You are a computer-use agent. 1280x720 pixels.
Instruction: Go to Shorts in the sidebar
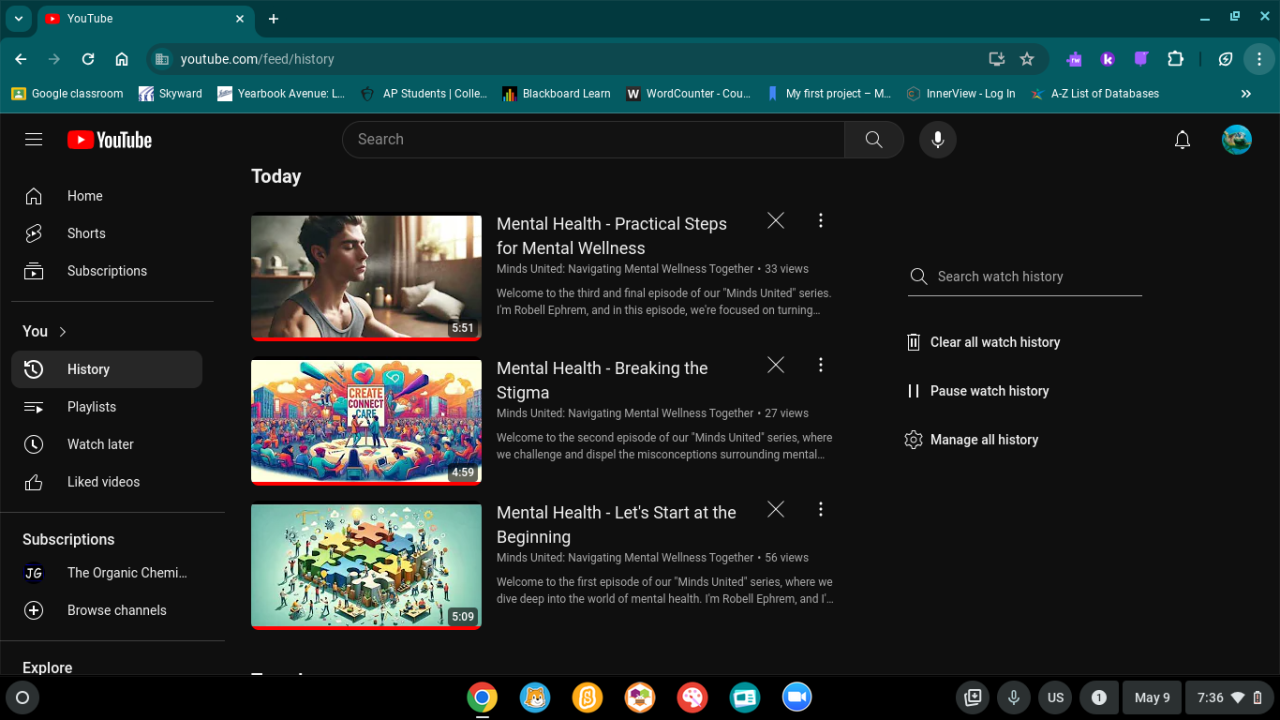click(86, 233)
